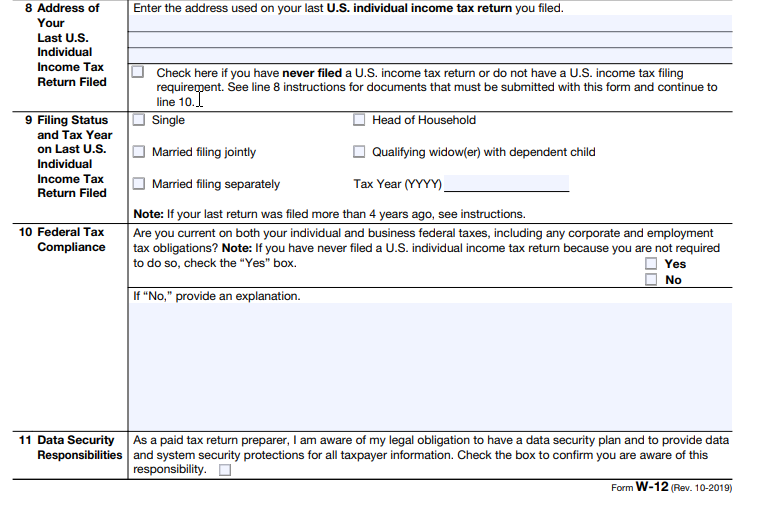This screenshot has width=769, height=524.
Task: Click the Tax Year (YYYY) field
Action: click(x=507, y=183)
